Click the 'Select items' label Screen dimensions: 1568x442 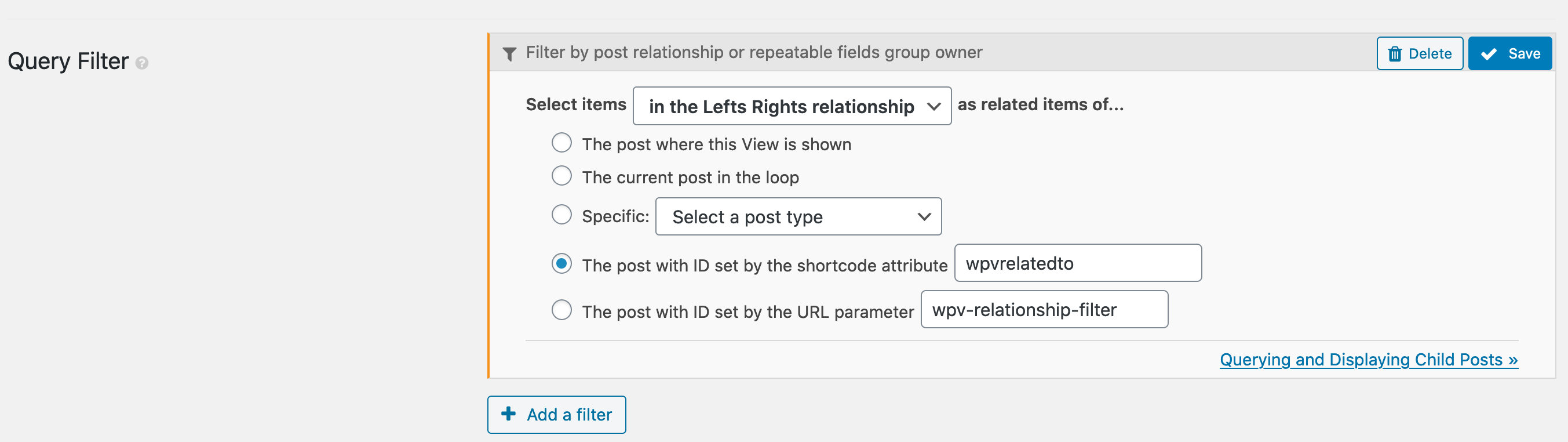point(576,104)
